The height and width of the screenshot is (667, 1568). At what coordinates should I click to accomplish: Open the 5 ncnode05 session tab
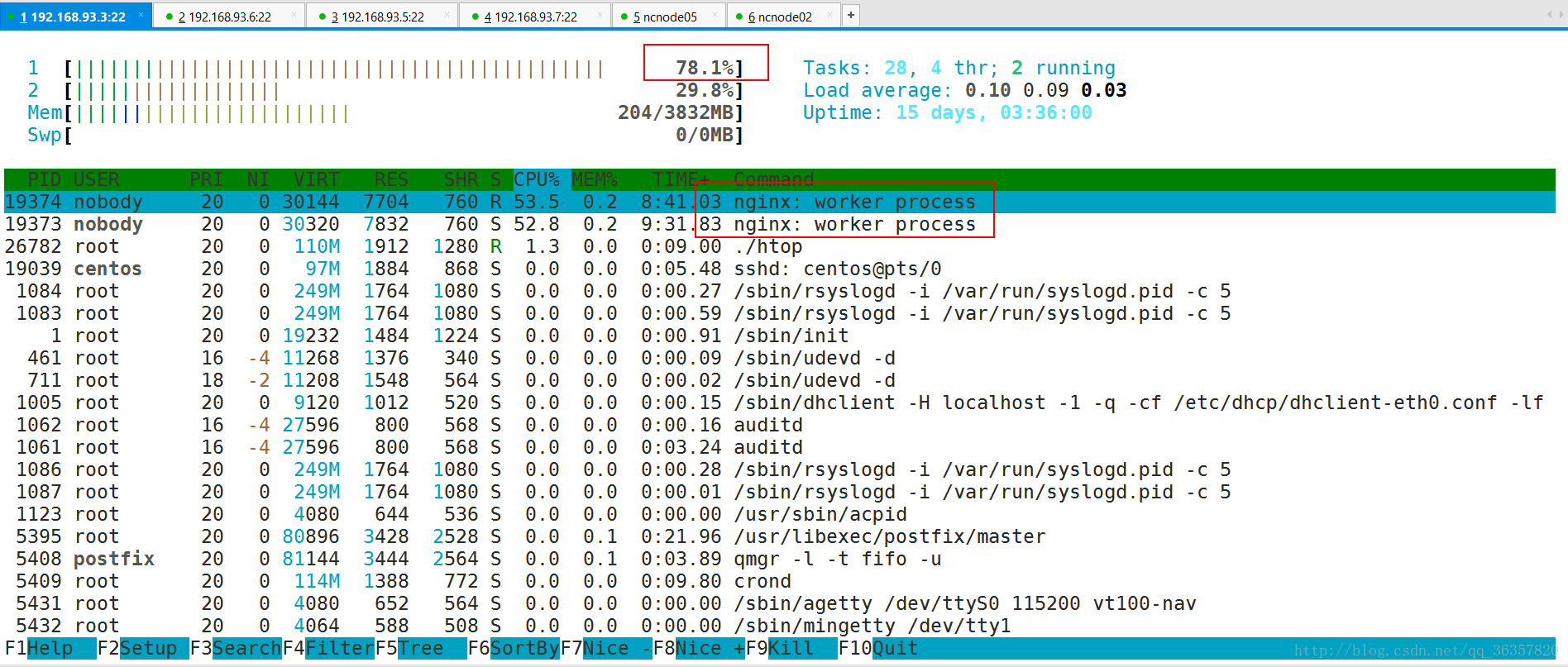(x=669, y=17)
